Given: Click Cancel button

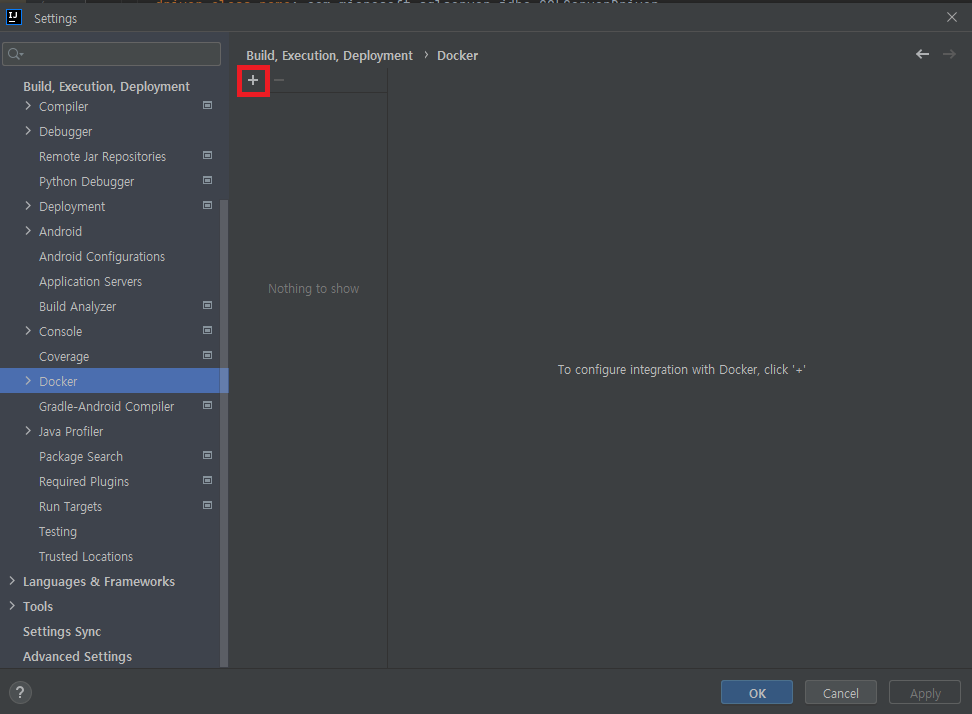Looking at the screenshot, I should 841,692.
